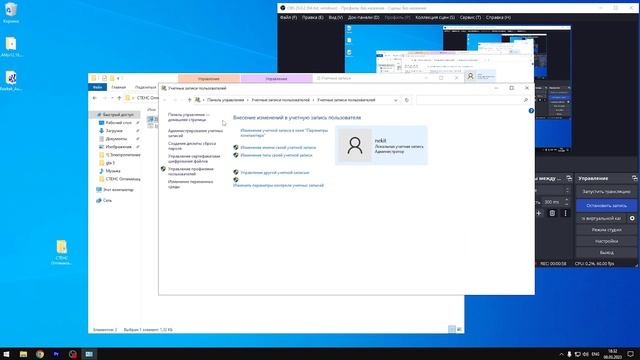Click the purple 'Управление' contextual tab in Explorer
This screenshot has width=640, height=360.
coord(276,78)
